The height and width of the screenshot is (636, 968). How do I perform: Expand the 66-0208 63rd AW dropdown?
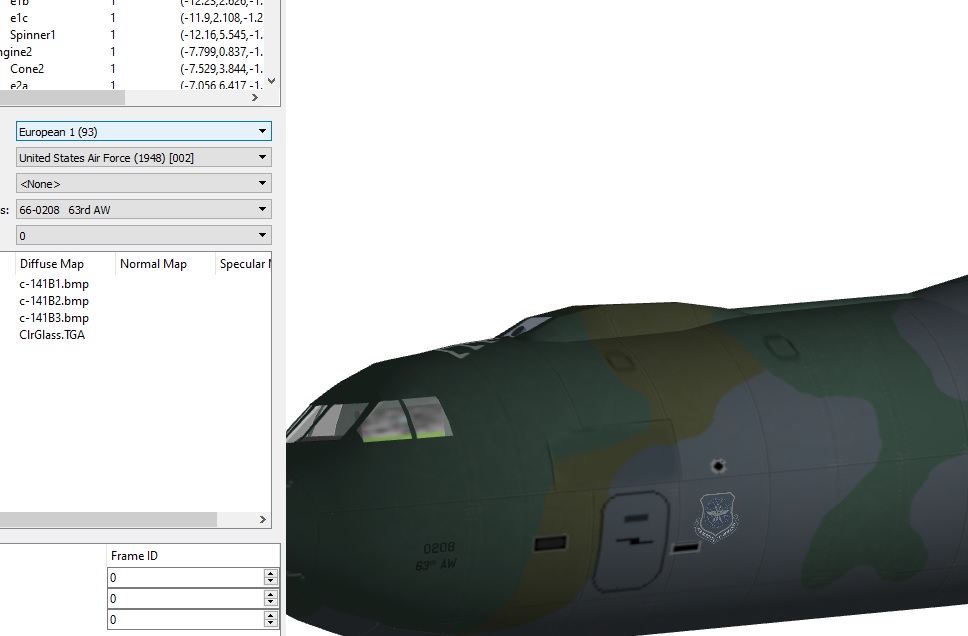pos(144,209)
